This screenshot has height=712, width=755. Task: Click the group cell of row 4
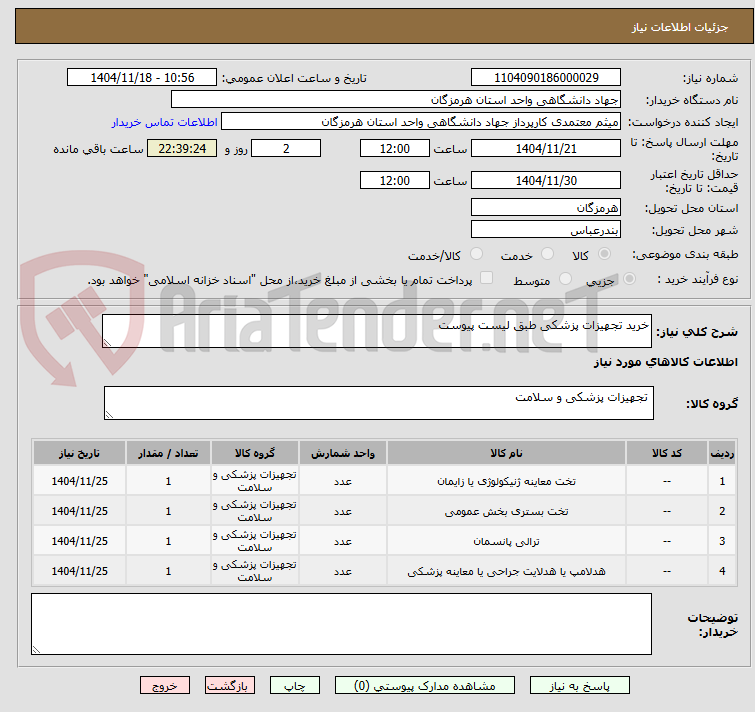pyautogui.click(x=255, y=571)
